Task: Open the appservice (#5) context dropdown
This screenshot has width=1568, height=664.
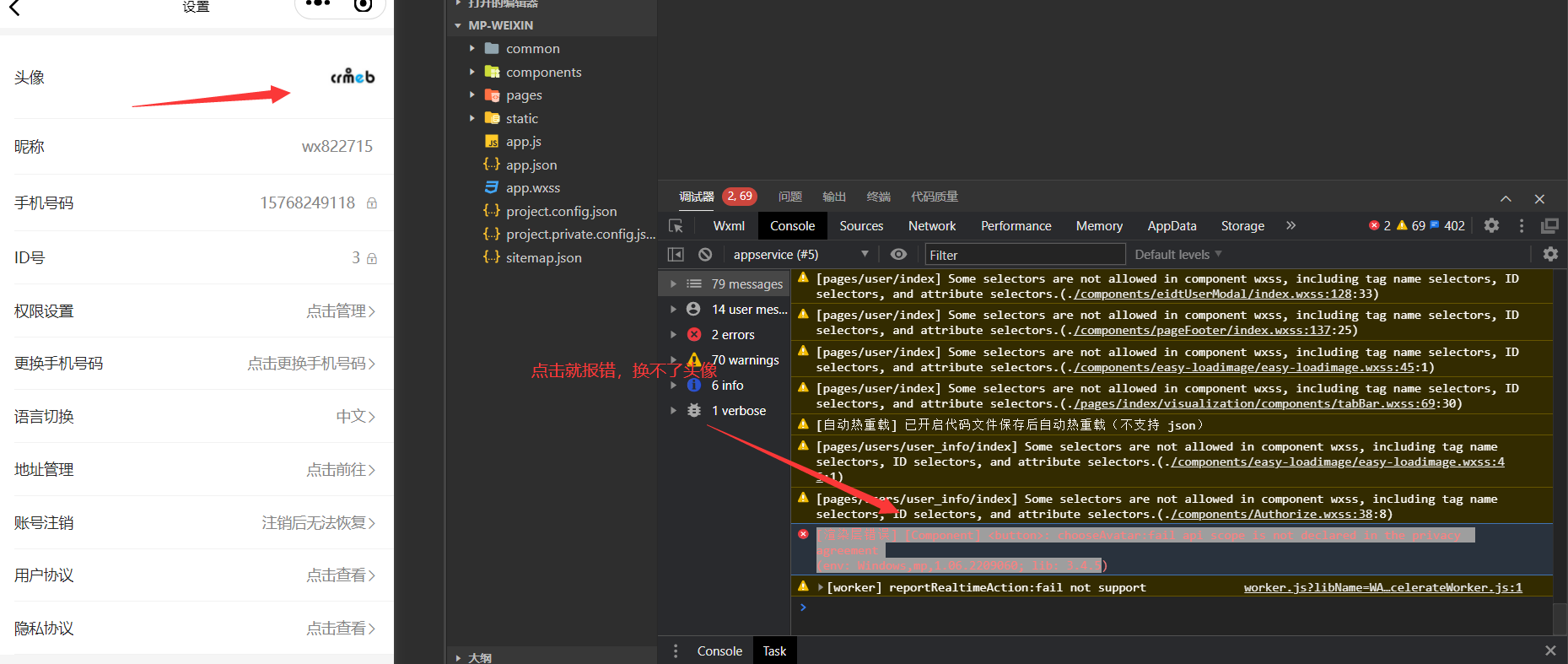Action: point(800,254)
